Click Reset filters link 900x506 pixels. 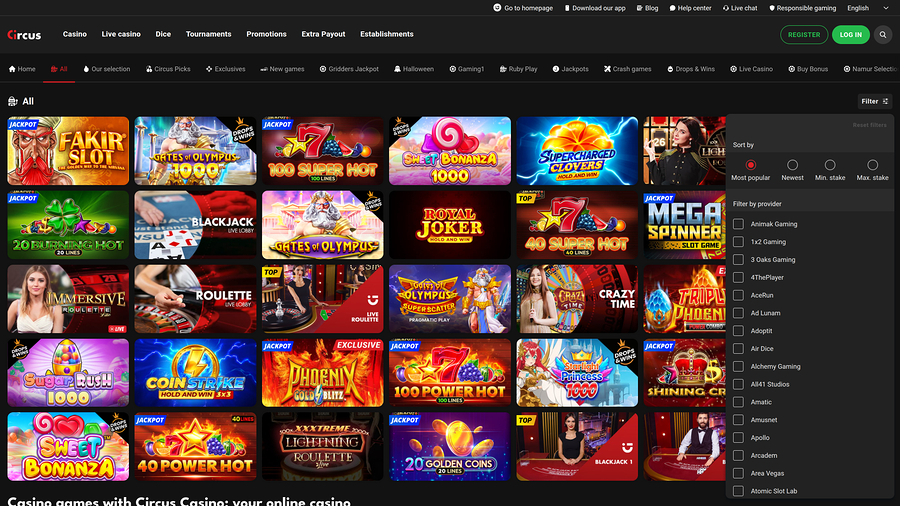click(x=870, y=125)
